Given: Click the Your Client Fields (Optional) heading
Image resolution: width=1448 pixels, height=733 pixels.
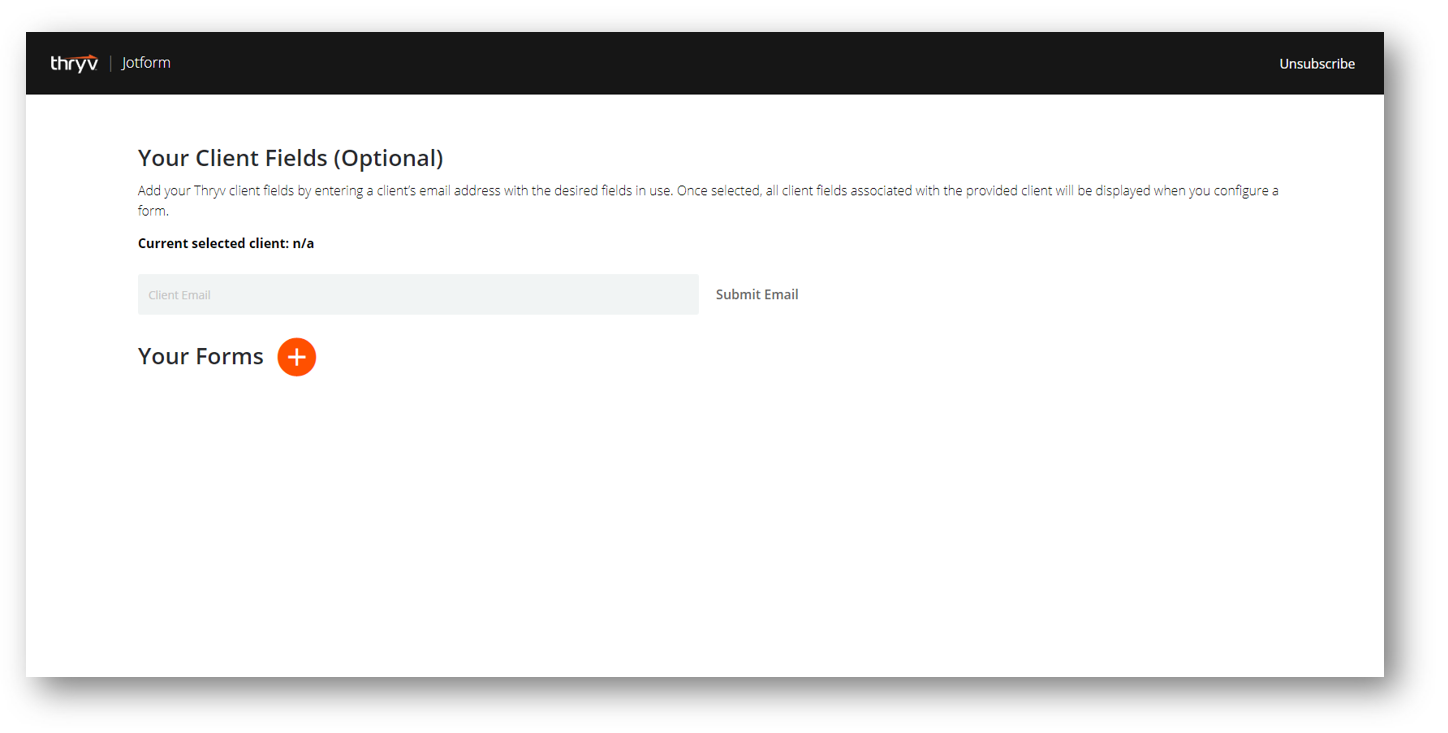Looking at the screenshot, I should pyautogui.click(x=290, y=158).
